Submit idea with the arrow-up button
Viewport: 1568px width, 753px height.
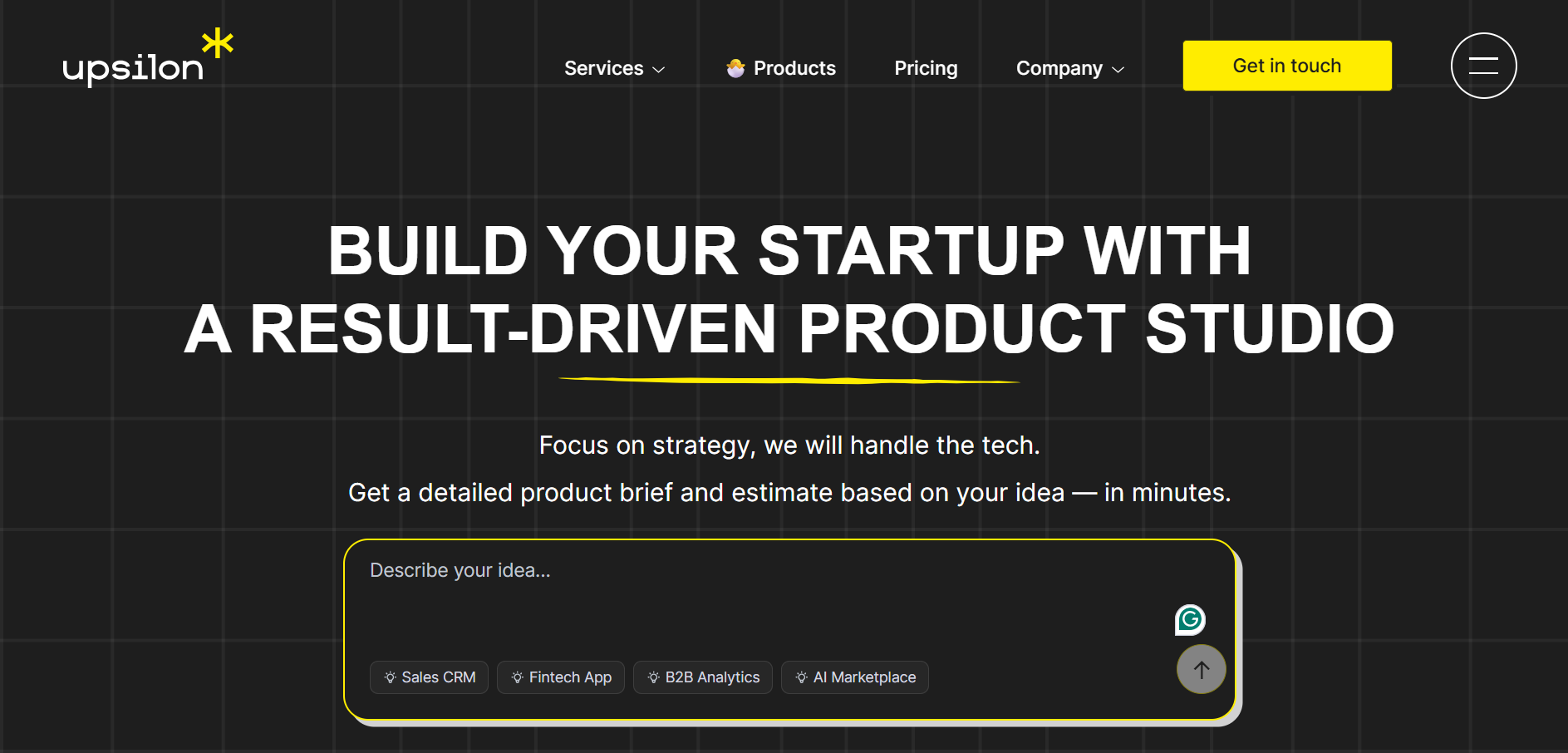(x=1201, y=669)
